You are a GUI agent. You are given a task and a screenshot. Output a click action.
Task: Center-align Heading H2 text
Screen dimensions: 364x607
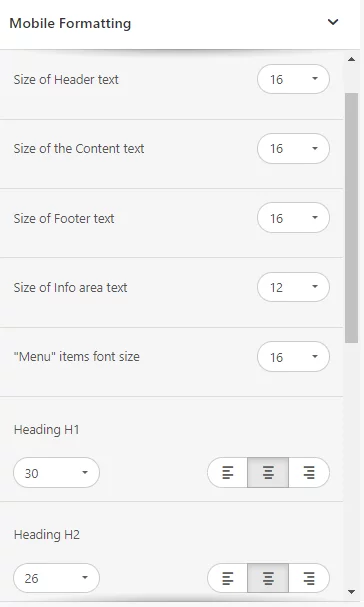(268, 578)
